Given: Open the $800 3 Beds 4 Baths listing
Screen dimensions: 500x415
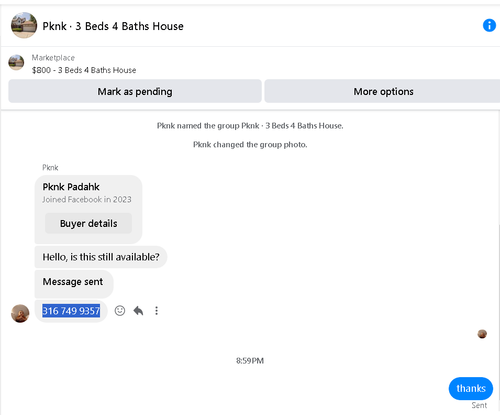Looking at the screenshot, I should coord(84,70).
